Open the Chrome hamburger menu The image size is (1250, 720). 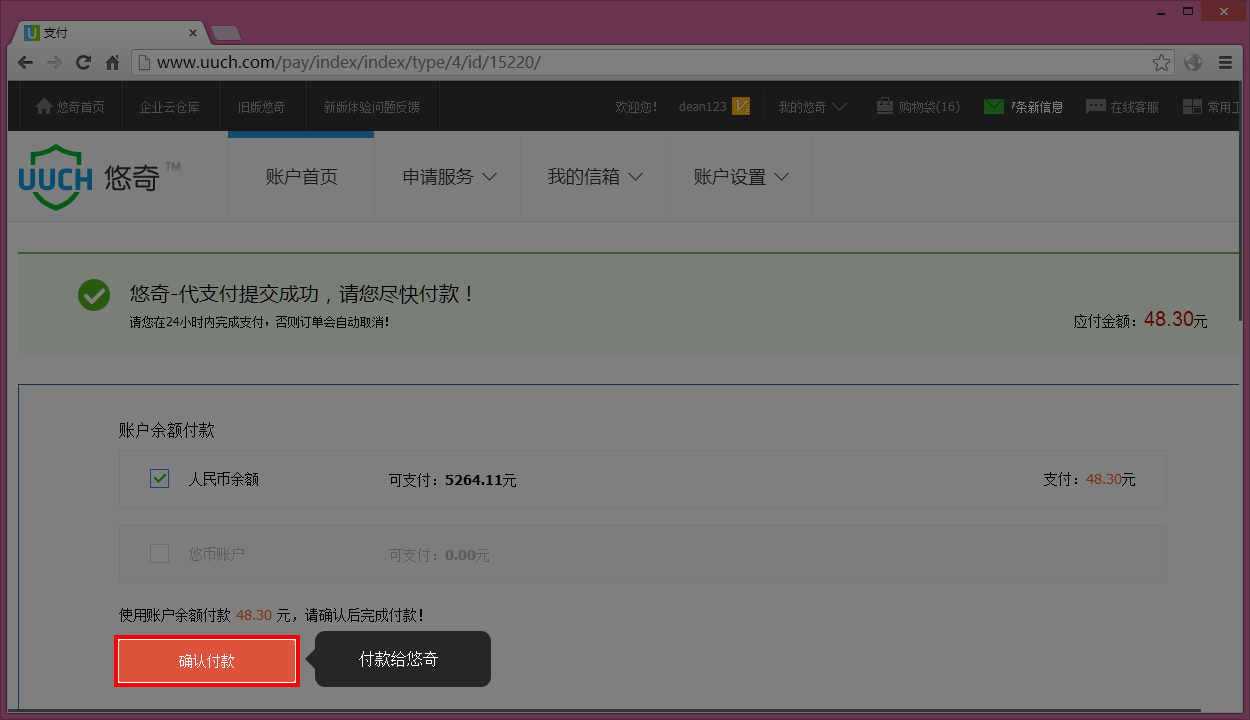(1225, 62)
